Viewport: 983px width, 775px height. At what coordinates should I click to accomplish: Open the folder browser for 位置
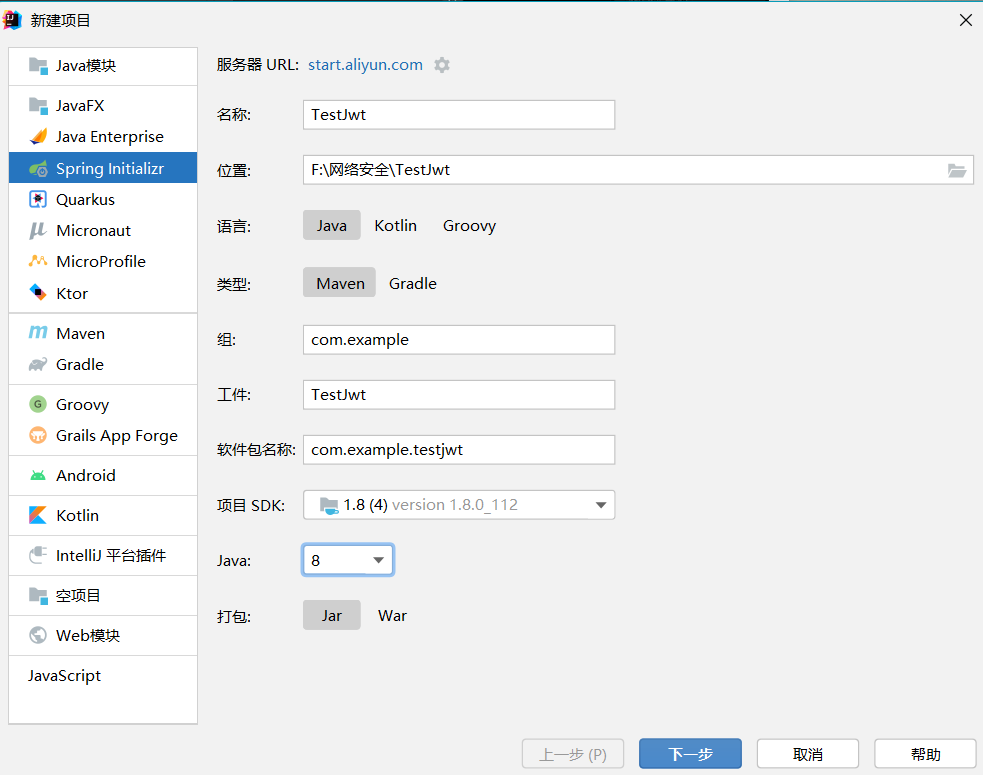pos(957,170)
